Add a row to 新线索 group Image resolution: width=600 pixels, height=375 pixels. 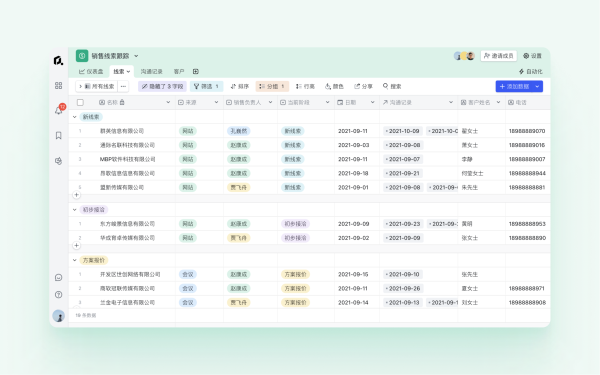point(77,195)
